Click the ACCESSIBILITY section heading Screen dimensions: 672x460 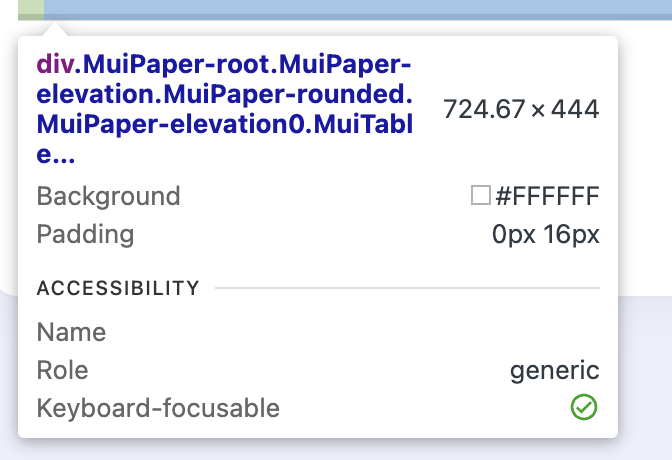point(118,289)
